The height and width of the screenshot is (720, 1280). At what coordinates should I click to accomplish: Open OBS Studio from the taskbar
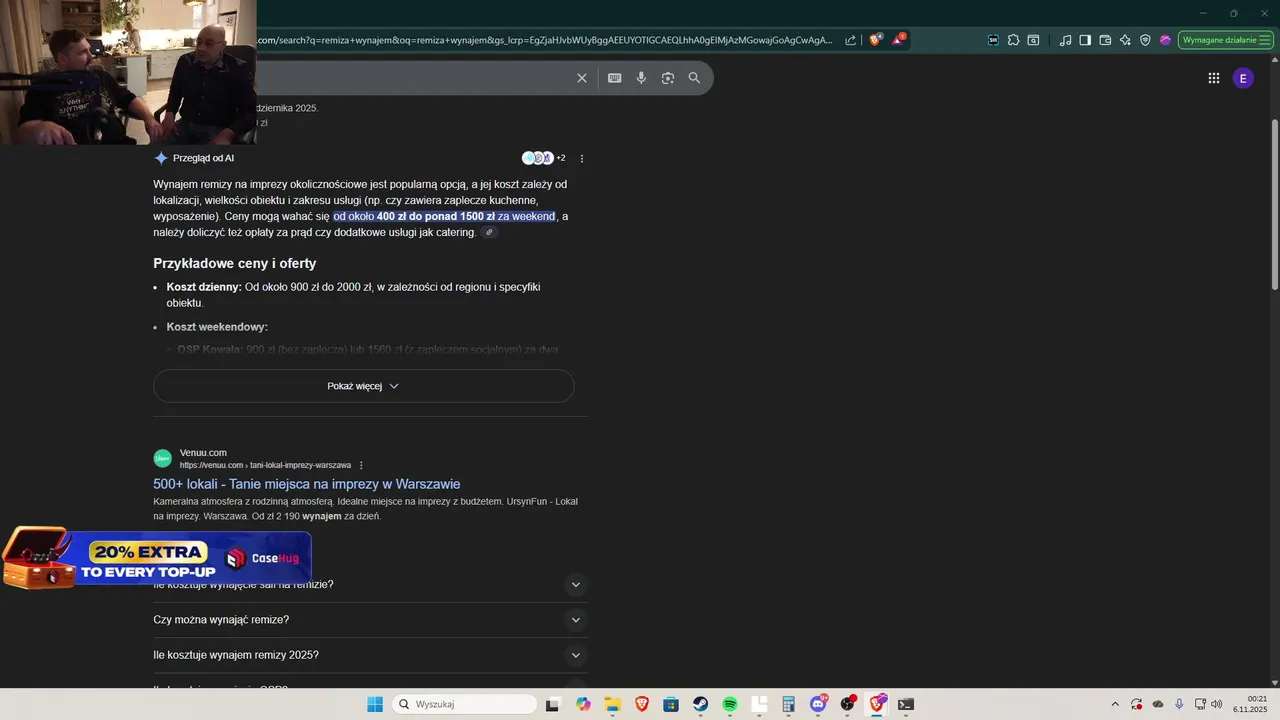click(x=848, y=704)
